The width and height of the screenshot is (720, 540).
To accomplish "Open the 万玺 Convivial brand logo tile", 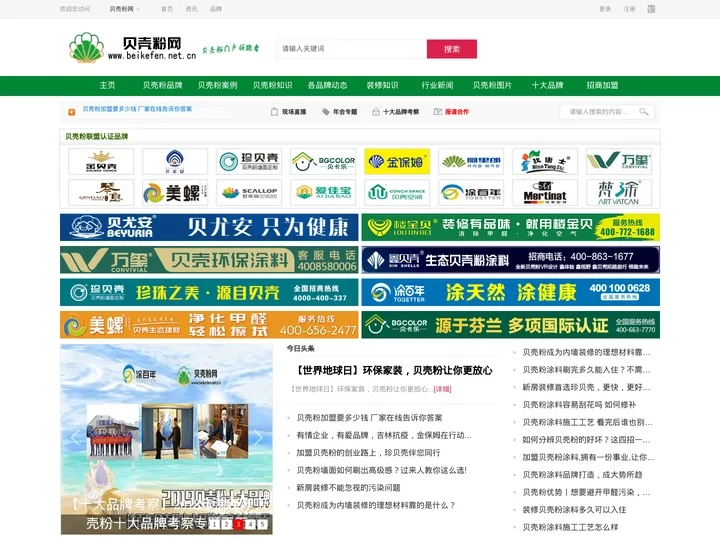I will click(x=619, y=161).
